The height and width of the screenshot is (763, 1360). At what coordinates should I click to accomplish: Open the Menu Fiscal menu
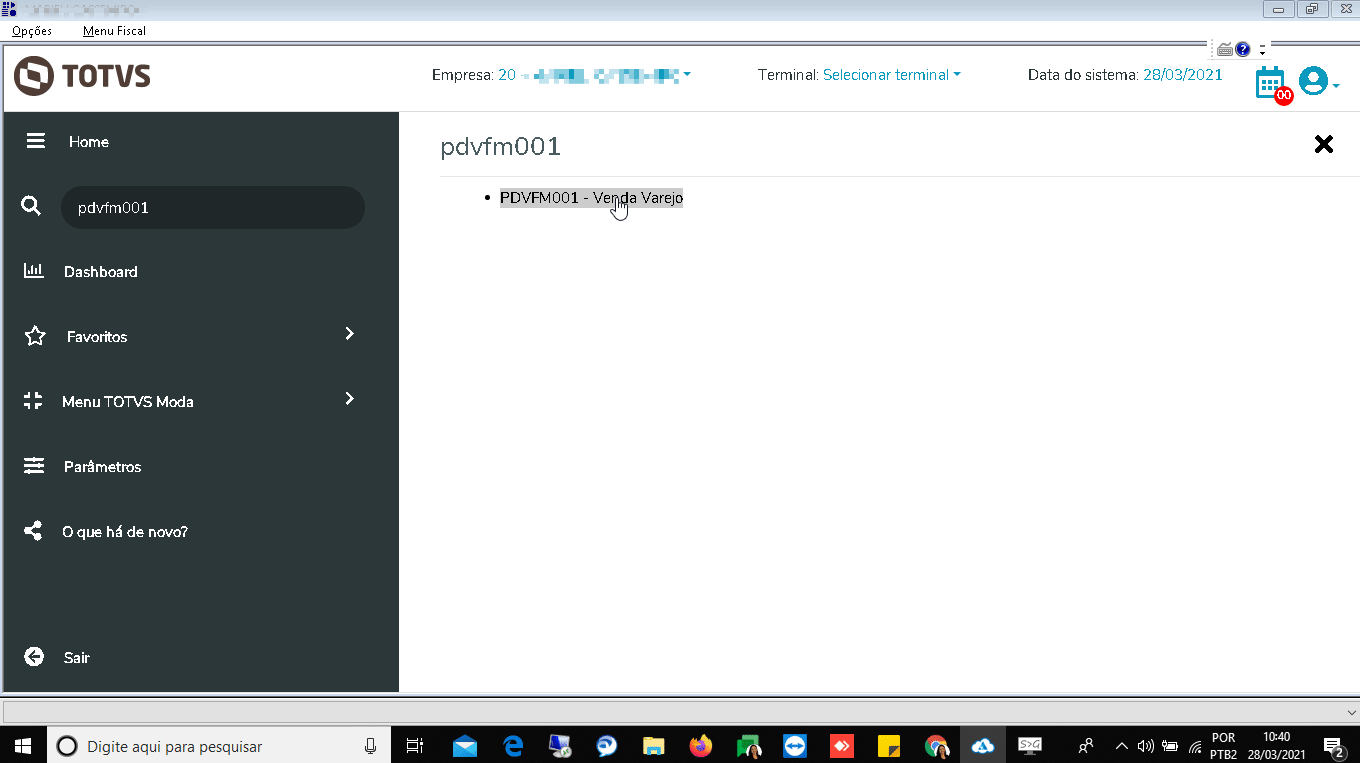tap(114, 31)
